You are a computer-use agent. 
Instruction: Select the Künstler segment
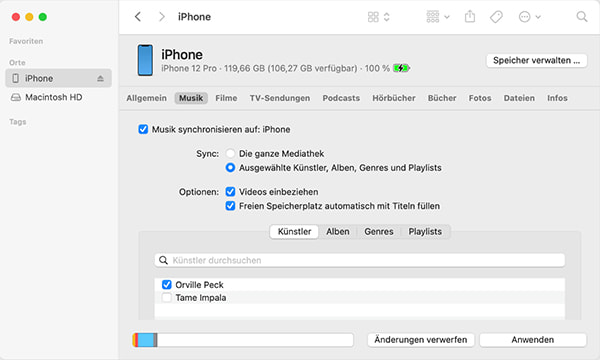point(294,232)
